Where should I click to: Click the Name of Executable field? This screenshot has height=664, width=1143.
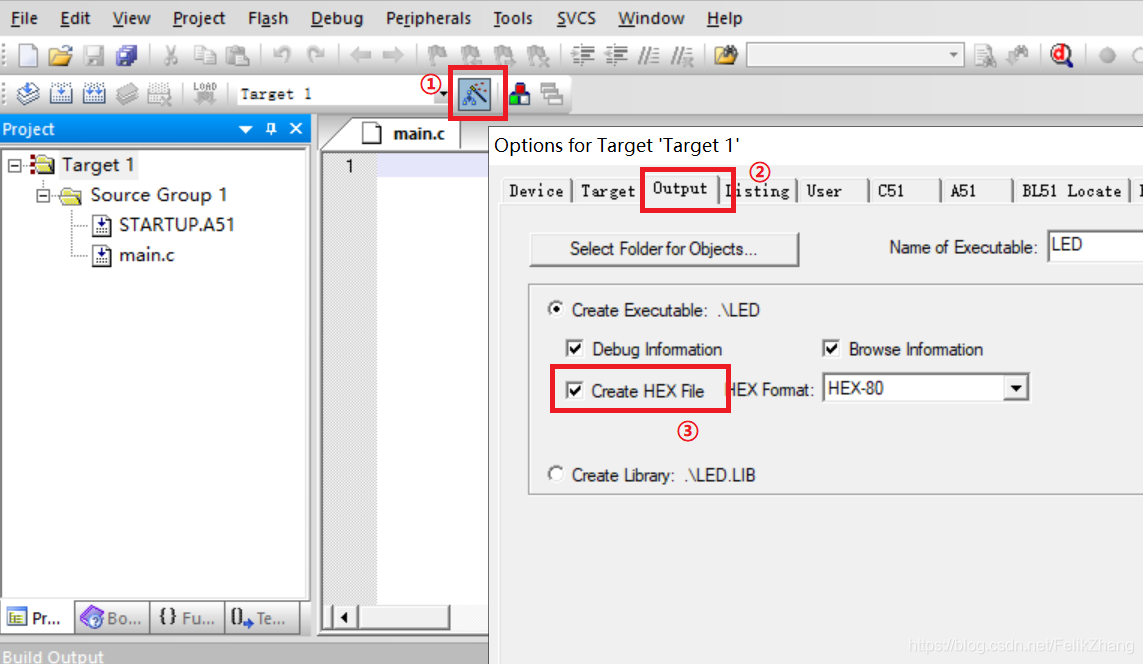1096,246
